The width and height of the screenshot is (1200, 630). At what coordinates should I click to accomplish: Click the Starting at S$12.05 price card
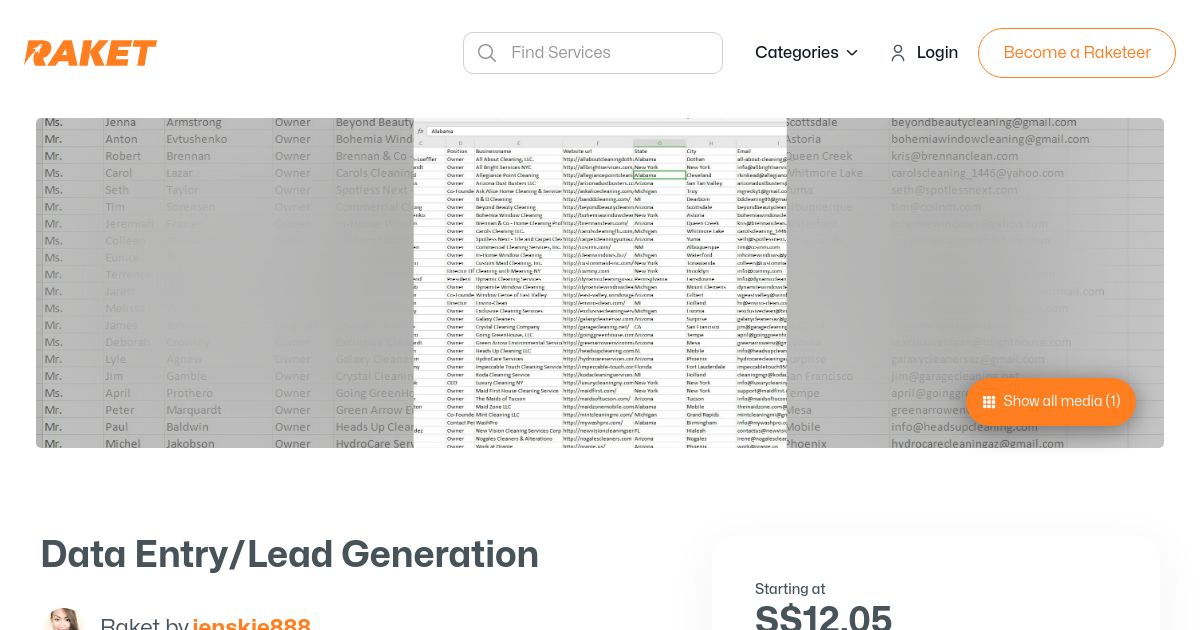935,600
